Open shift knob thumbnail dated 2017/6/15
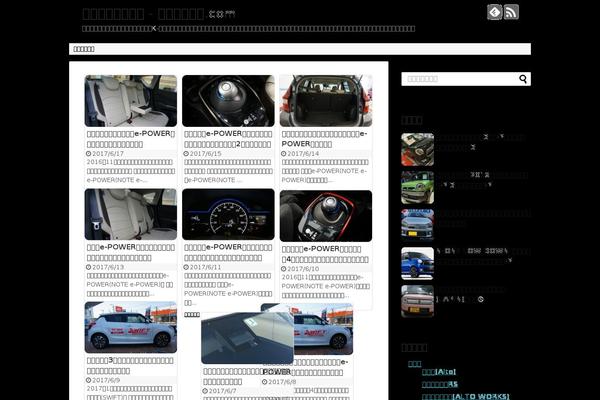600x400 pixels. click(x=228, y=101)
